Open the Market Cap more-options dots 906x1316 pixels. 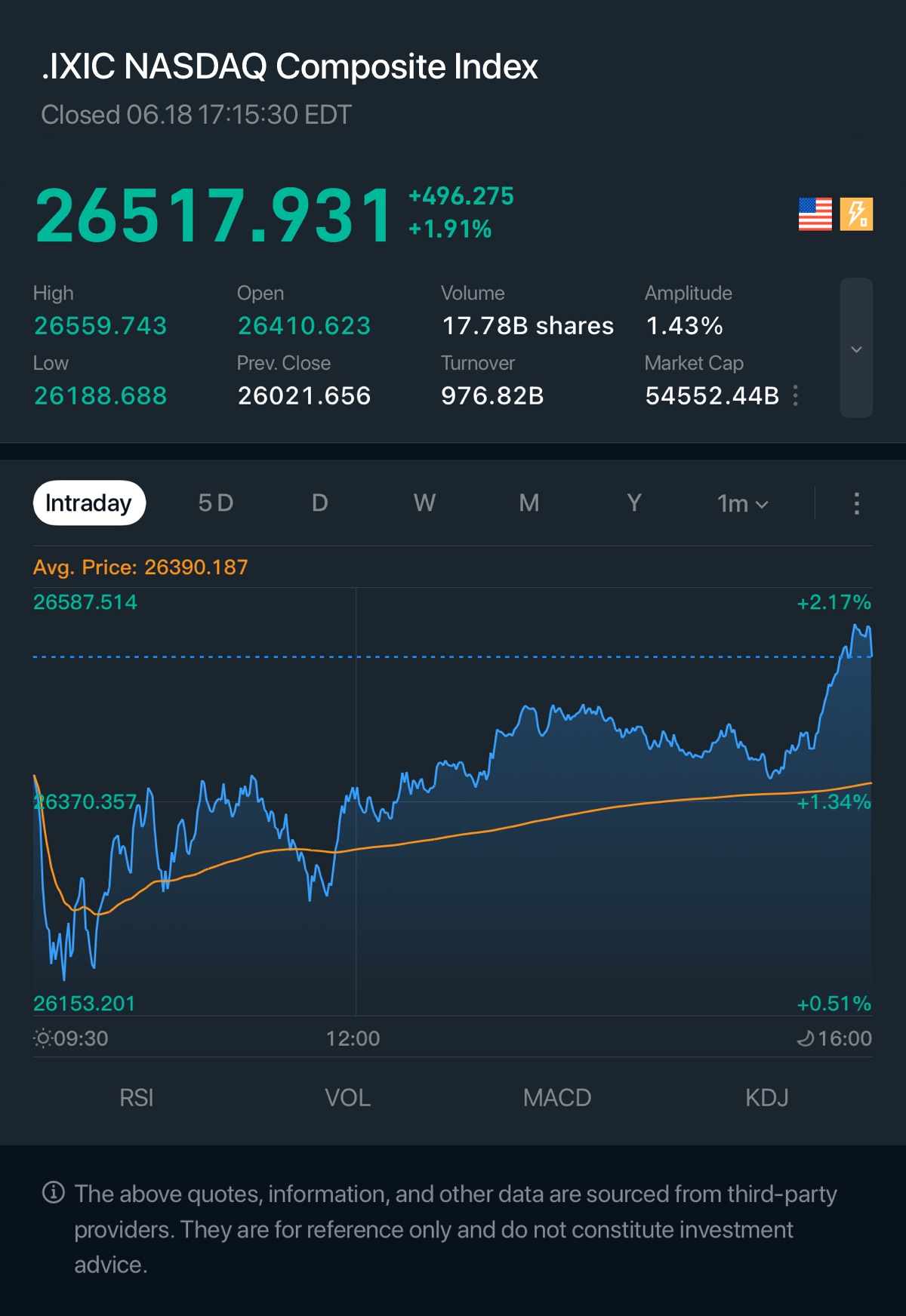[796, 395]
